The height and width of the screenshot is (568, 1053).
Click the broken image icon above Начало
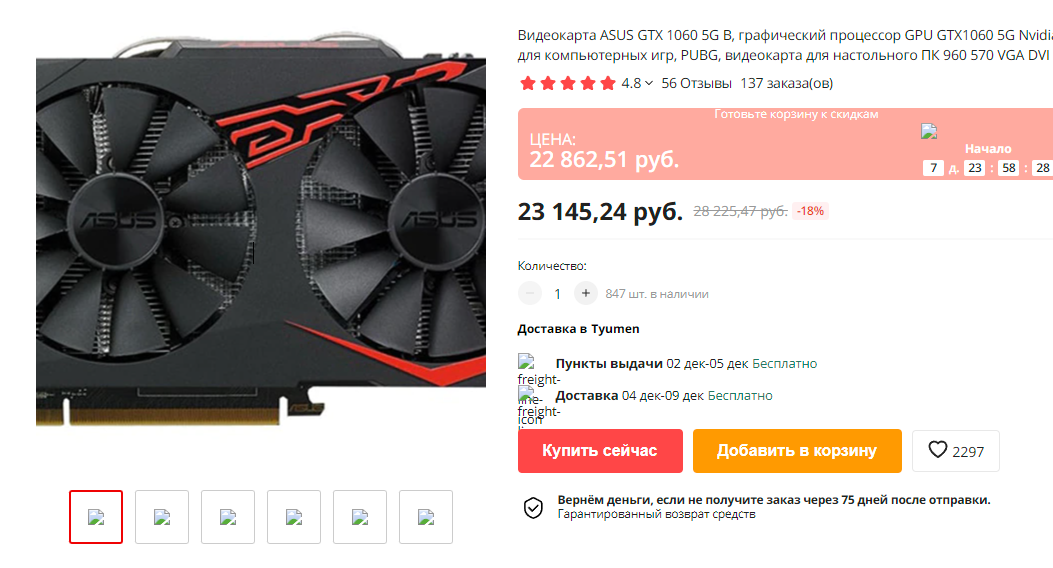[929, 132]
